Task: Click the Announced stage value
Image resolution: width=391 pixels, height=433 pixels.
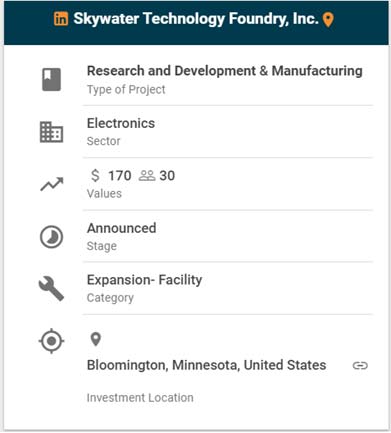Action: point(122,228)
